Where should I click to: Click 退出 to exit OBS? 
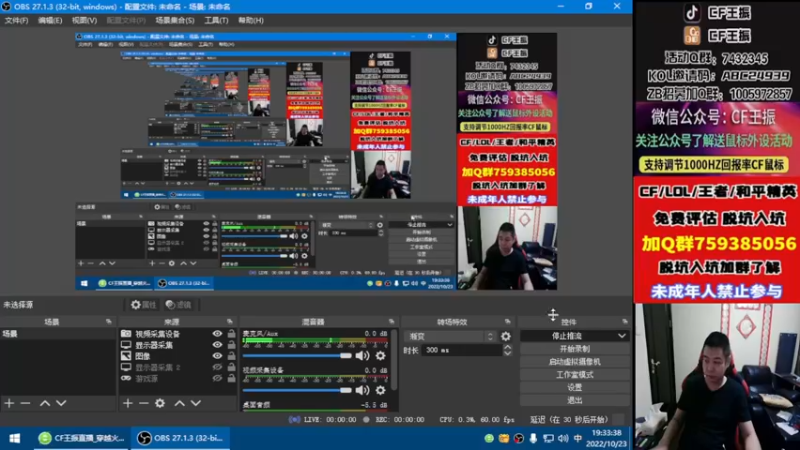click(574, 400)
